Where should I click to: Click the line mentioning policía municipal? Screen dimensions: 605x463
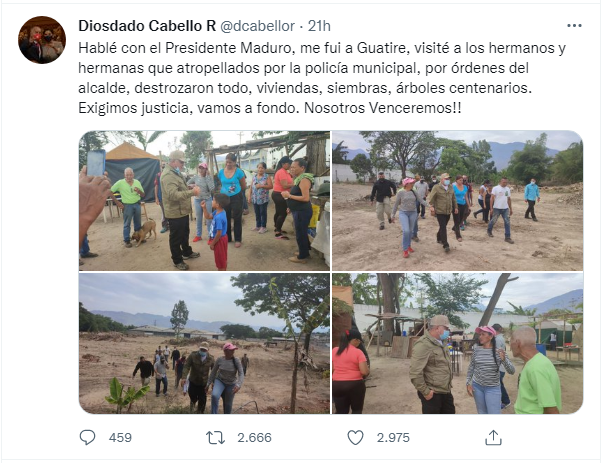coord(303,68)
